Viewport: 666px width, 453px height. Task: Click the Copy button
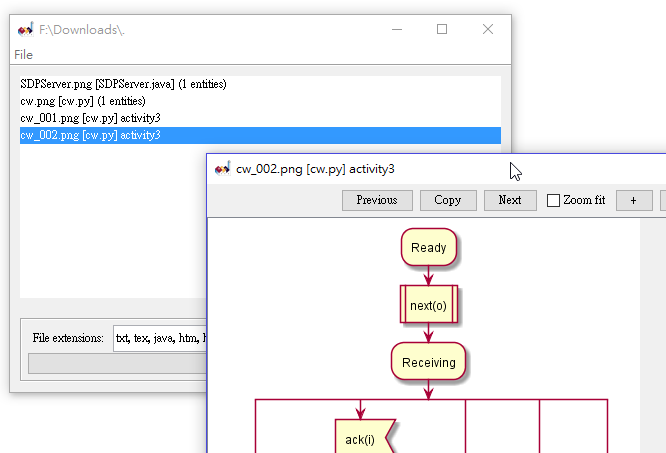click(x=448, y=200)
